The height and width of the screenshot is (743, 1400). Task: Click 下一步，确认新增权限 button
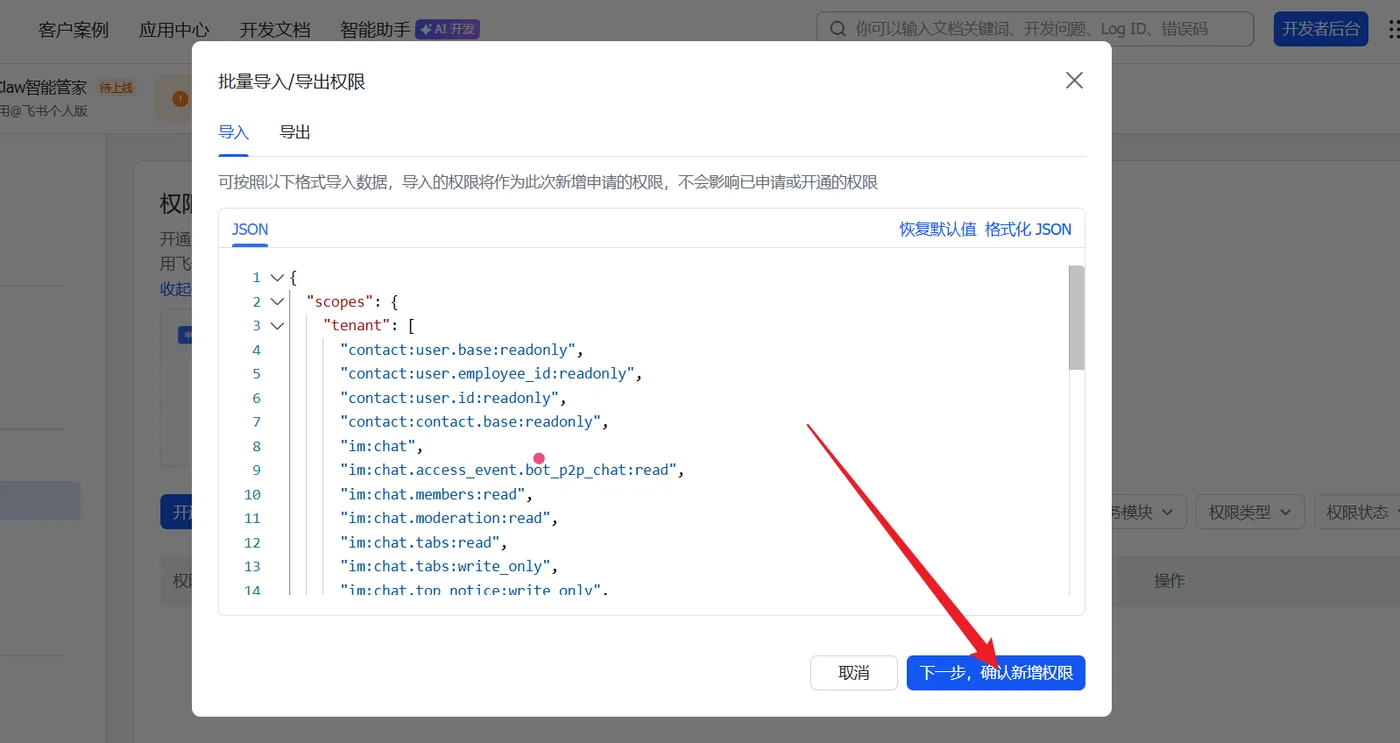click(996, 673)
